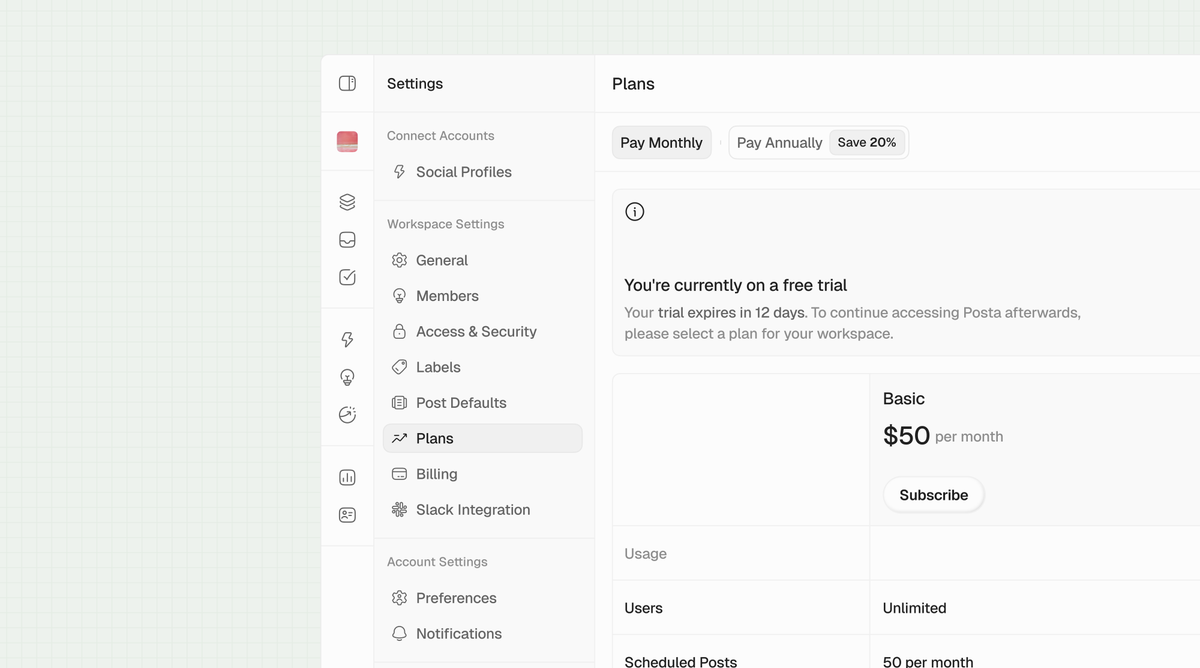Select Pay Monthly billing option

(x=661, y=143)
